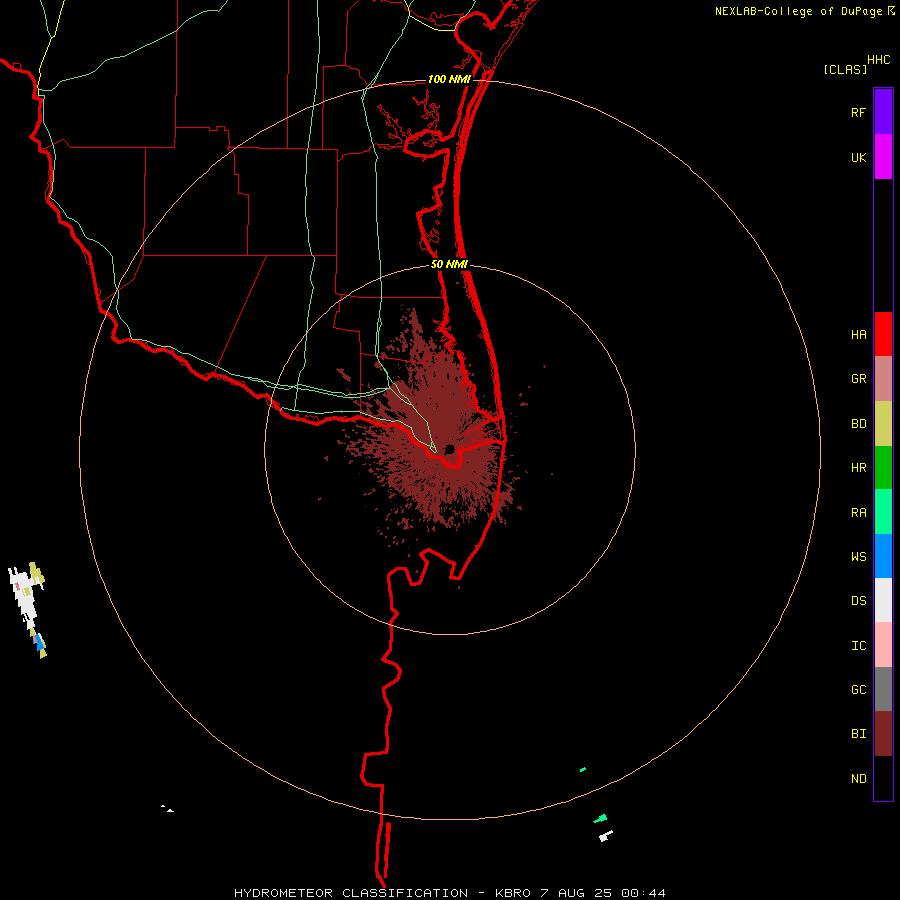Click the 100 NMI range ring label
Viewport: 900px width, 900px height.
click(x=449, y=79)
